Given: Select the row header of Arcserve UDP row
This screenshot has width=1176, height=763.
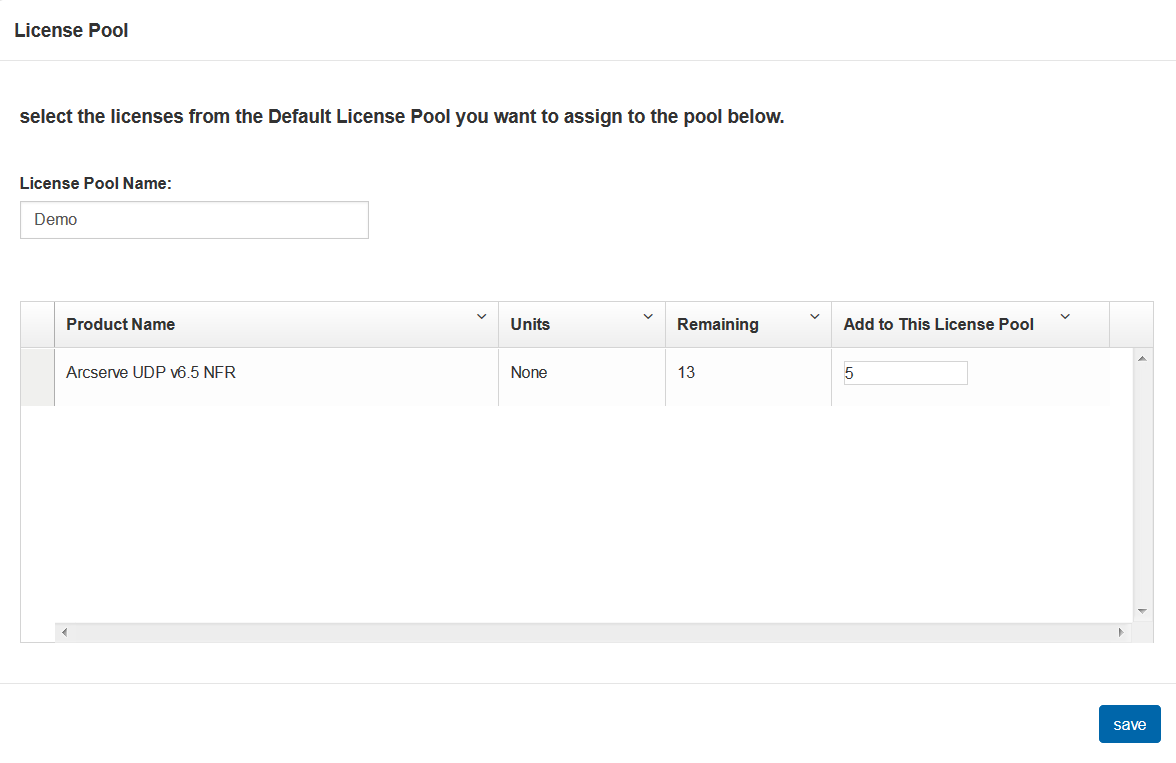Looking at the screenshot, I should tap(38, 377).
